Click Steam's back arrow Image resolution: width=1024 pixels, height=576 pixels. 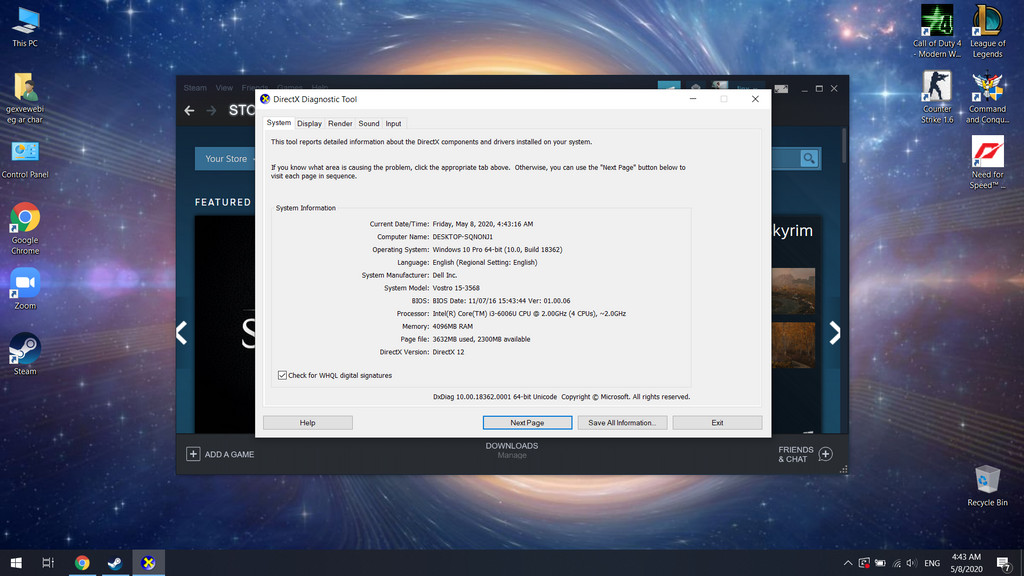pyautogui.click(x=189, y=110)
